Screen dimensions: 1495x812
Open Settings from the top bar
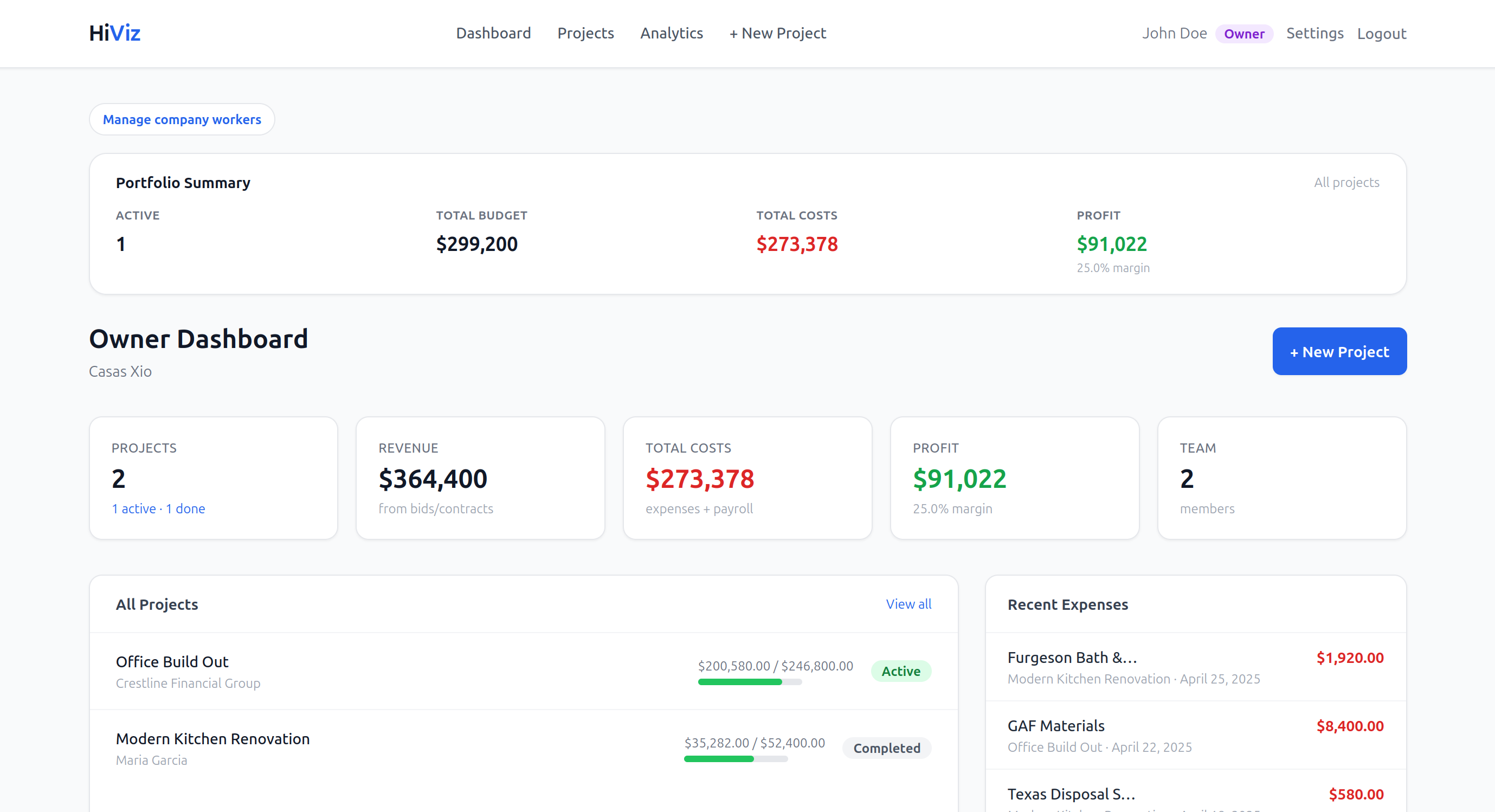[x=1314, y=33]
